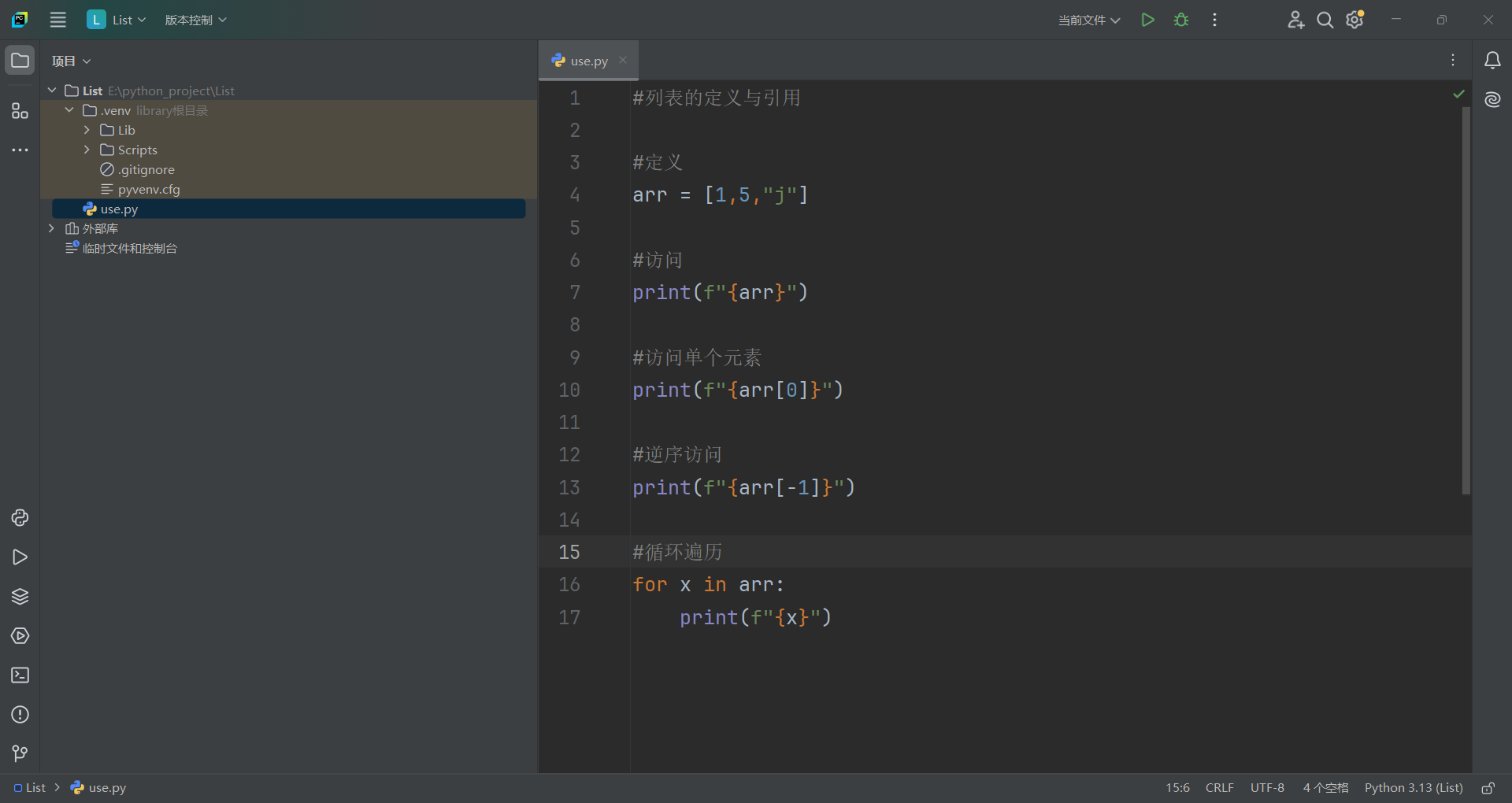Open the Terminal tool window

[x=20, y=675]
